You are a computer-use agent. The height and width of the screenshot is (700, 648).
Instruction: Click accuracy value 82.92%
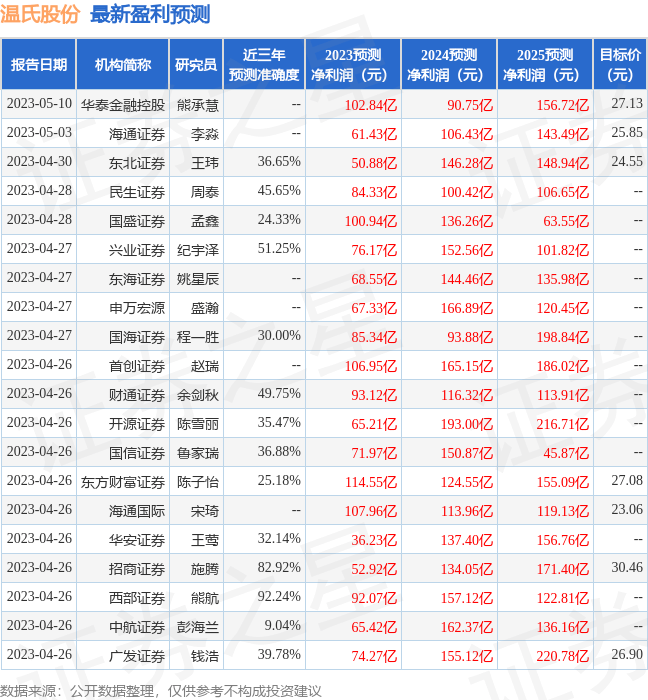point(279,567)
